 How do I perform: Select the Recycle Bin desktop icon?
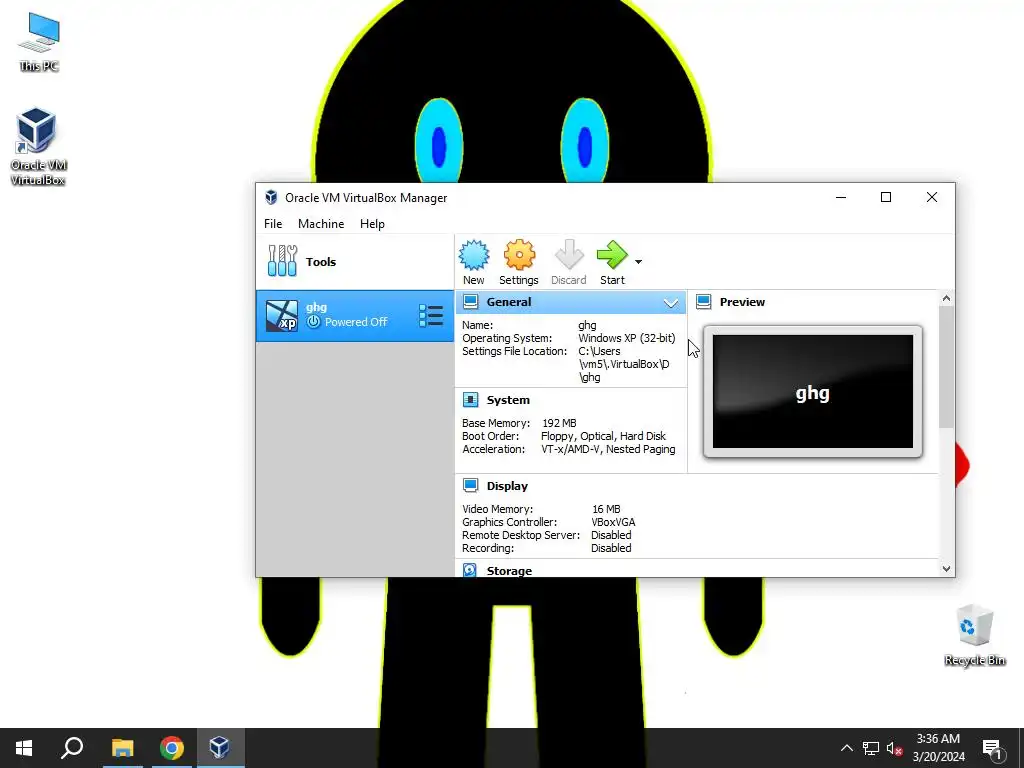point(975,635)
